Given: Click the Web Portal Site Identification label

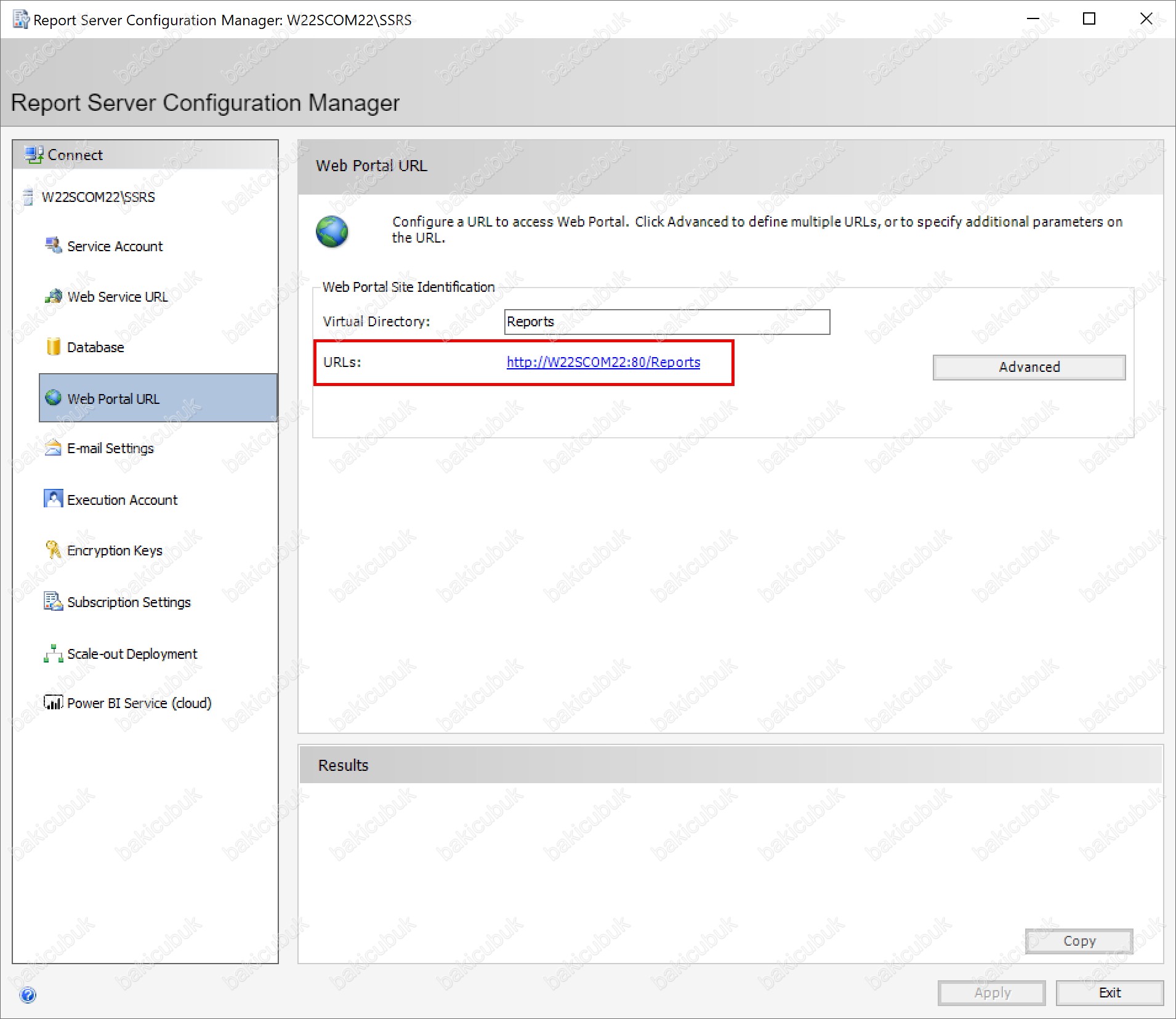Looking at the screenshot, I should (408, 287).
